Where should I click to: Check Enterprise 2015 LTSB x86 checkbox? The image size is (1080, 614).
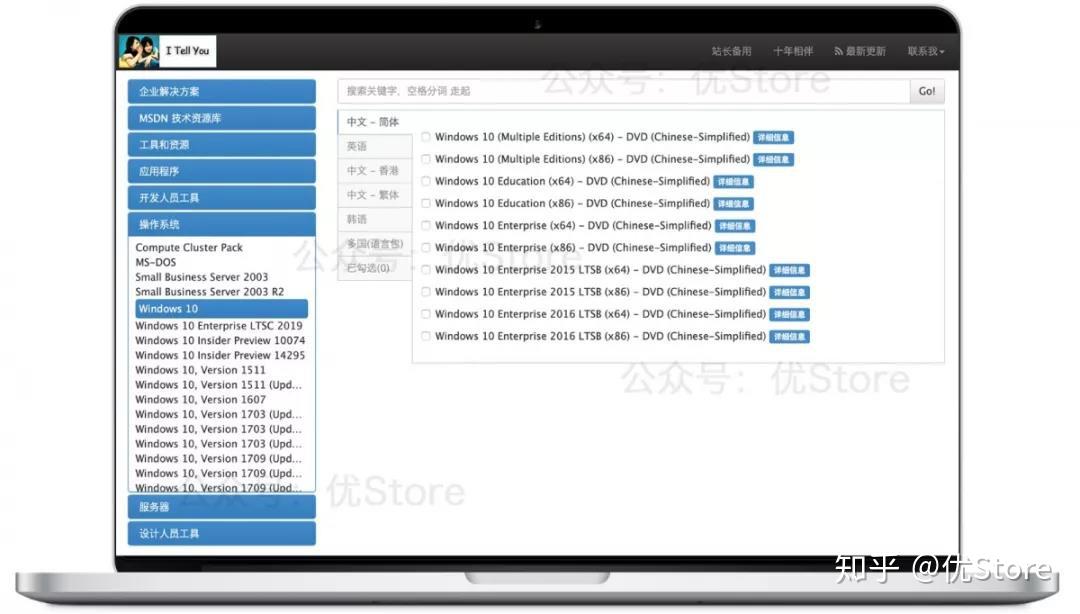426,291
